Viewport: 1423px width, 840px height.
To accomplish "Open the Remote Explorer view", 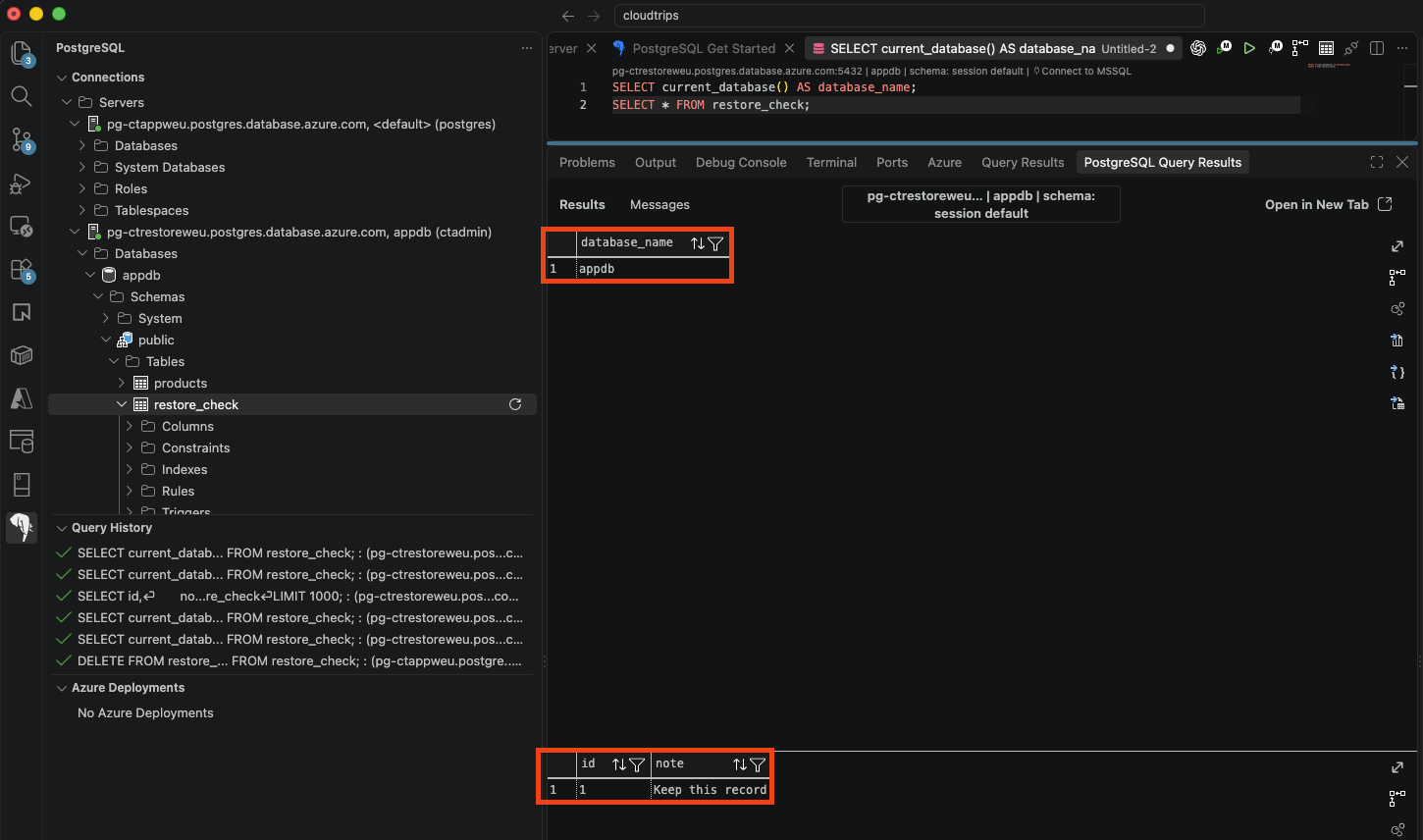I will tap(22, 227).
